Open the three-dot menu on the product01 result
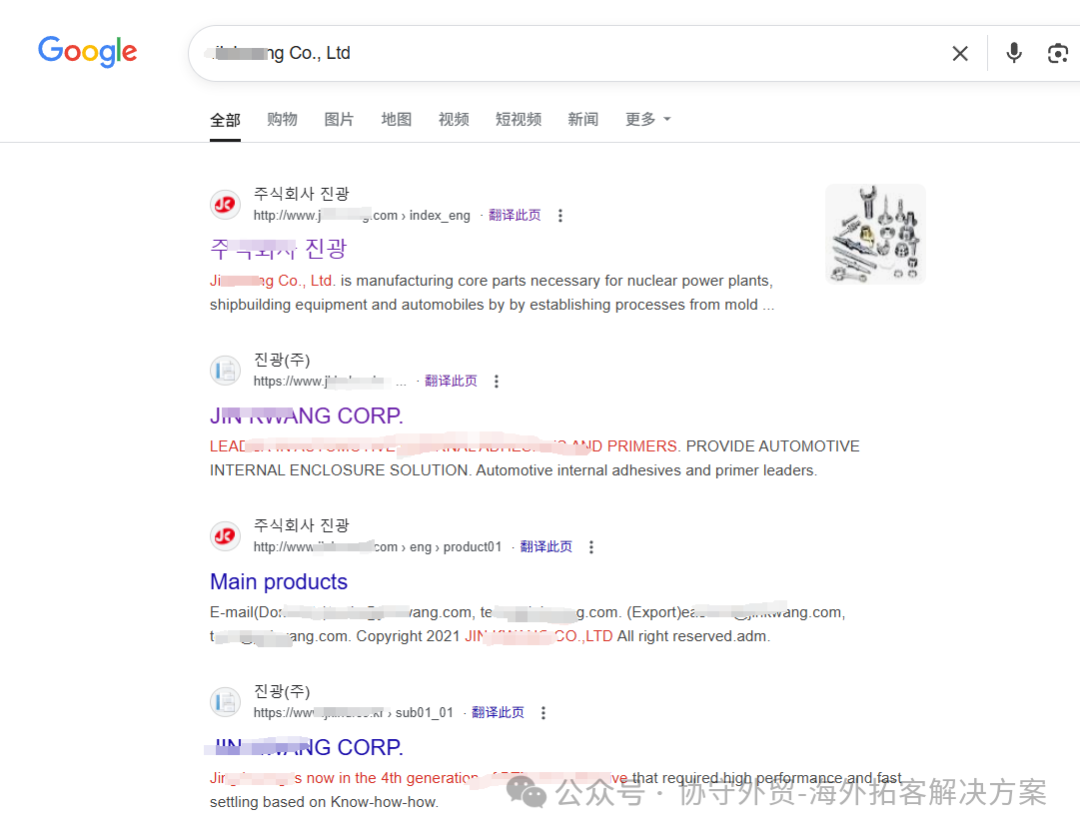Viewport: 1080px width, 835px height. (x=591, y=547)
